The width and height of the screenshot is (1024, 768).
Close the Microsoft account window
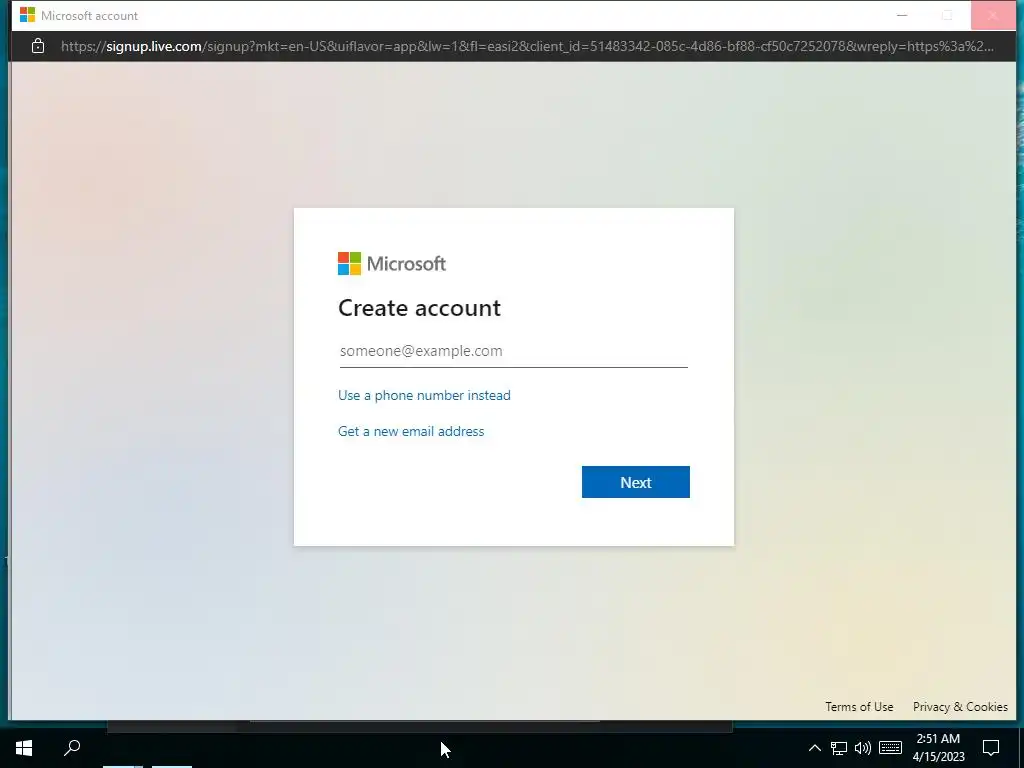(993, 15)
